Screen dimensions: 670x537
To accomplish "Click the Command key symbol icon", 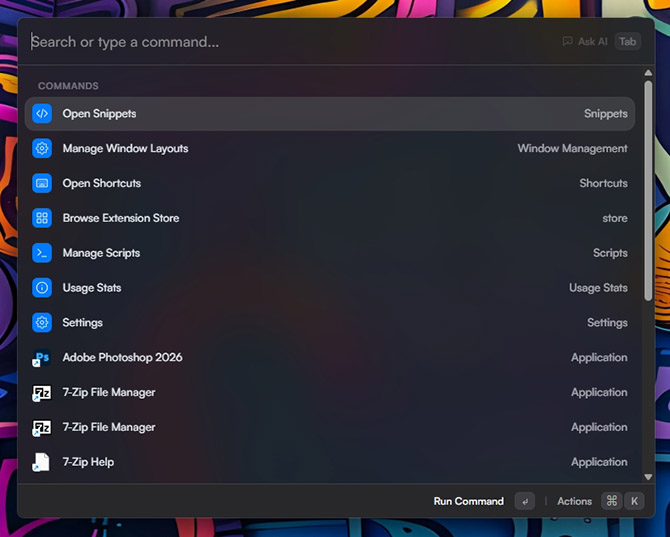I will [611, 501].
